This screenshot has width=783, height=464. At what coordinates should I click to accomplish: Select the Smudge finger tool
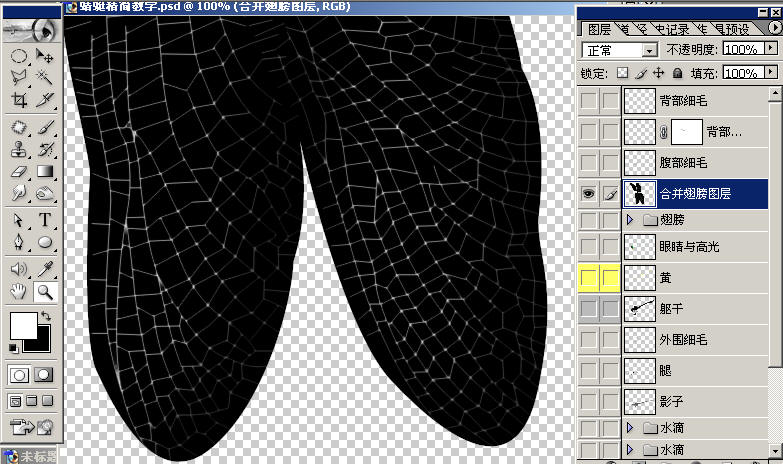tap(18, 193)
